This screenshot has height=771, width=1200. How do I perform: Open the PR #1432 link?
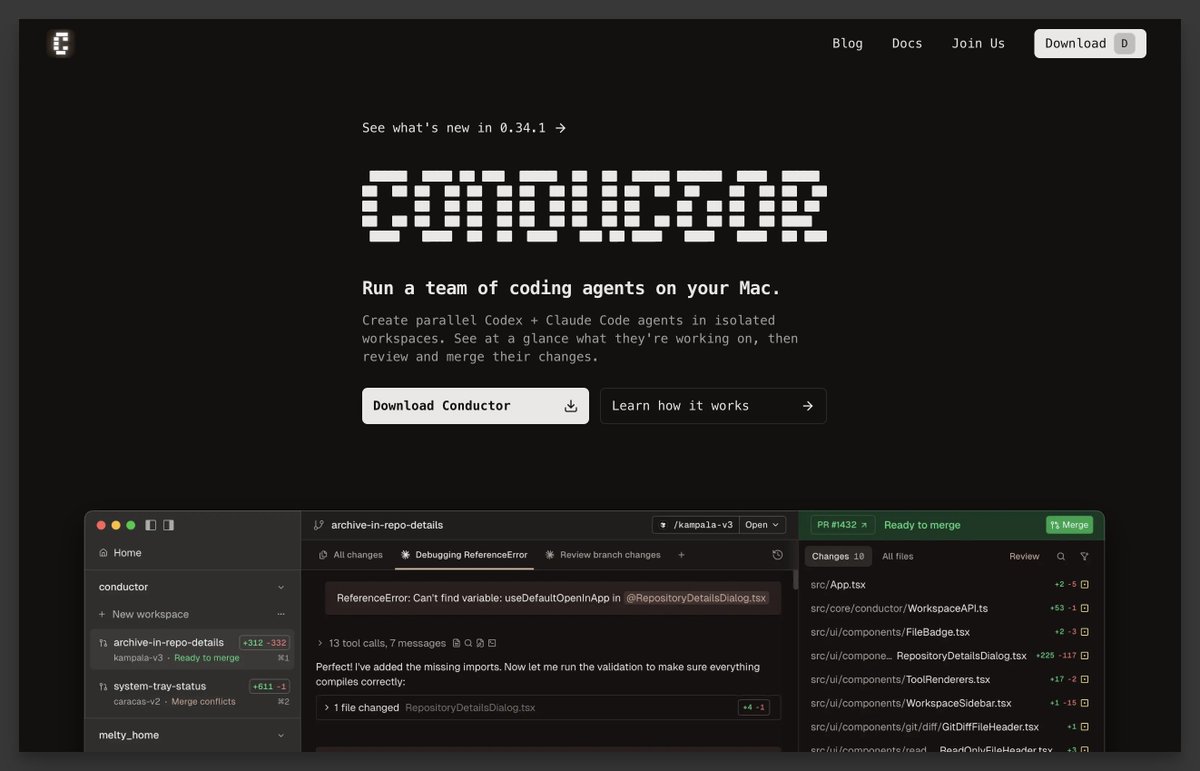tap(843, 525)
